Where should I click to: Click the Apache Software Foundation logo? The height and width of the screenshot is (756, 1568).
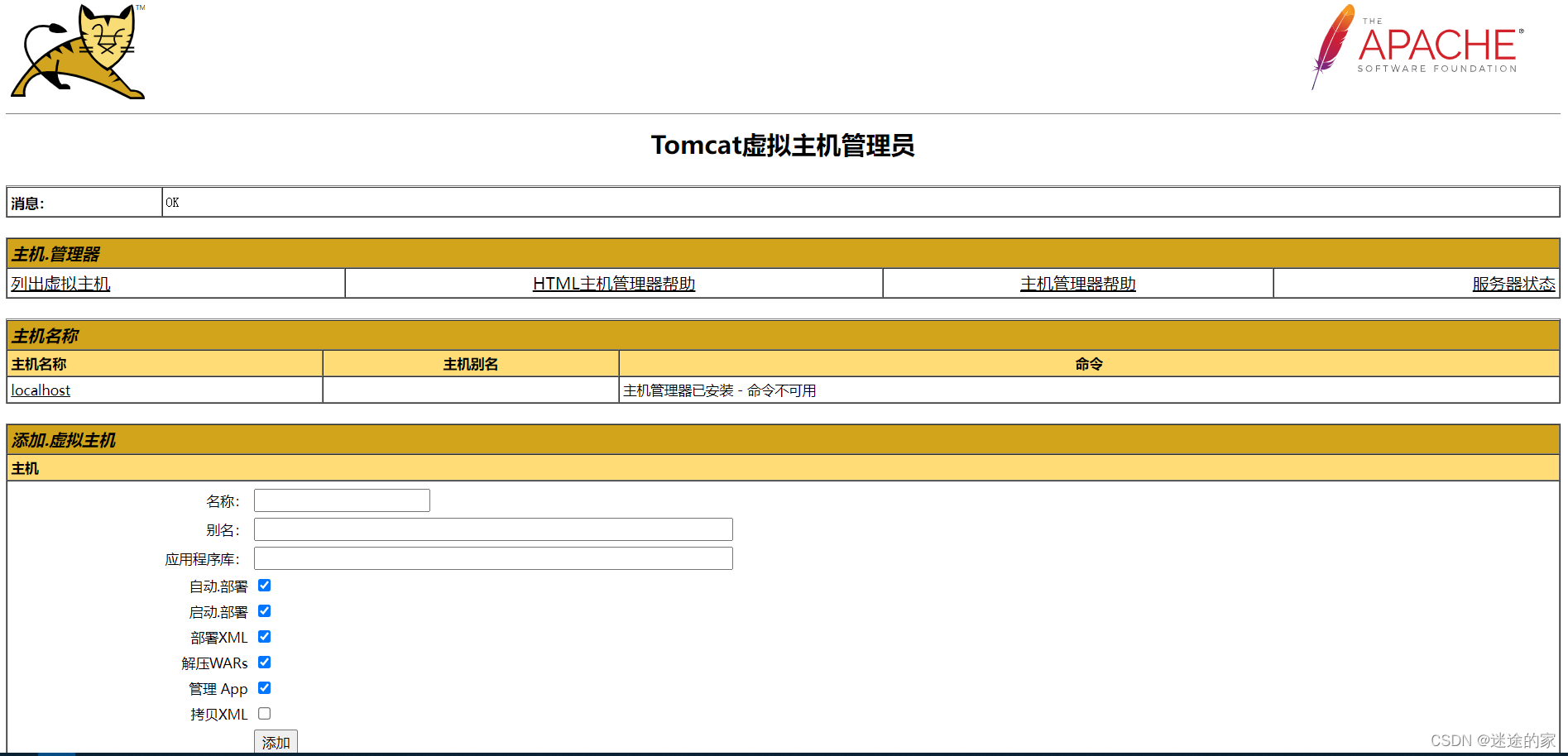click(1417, 47)
